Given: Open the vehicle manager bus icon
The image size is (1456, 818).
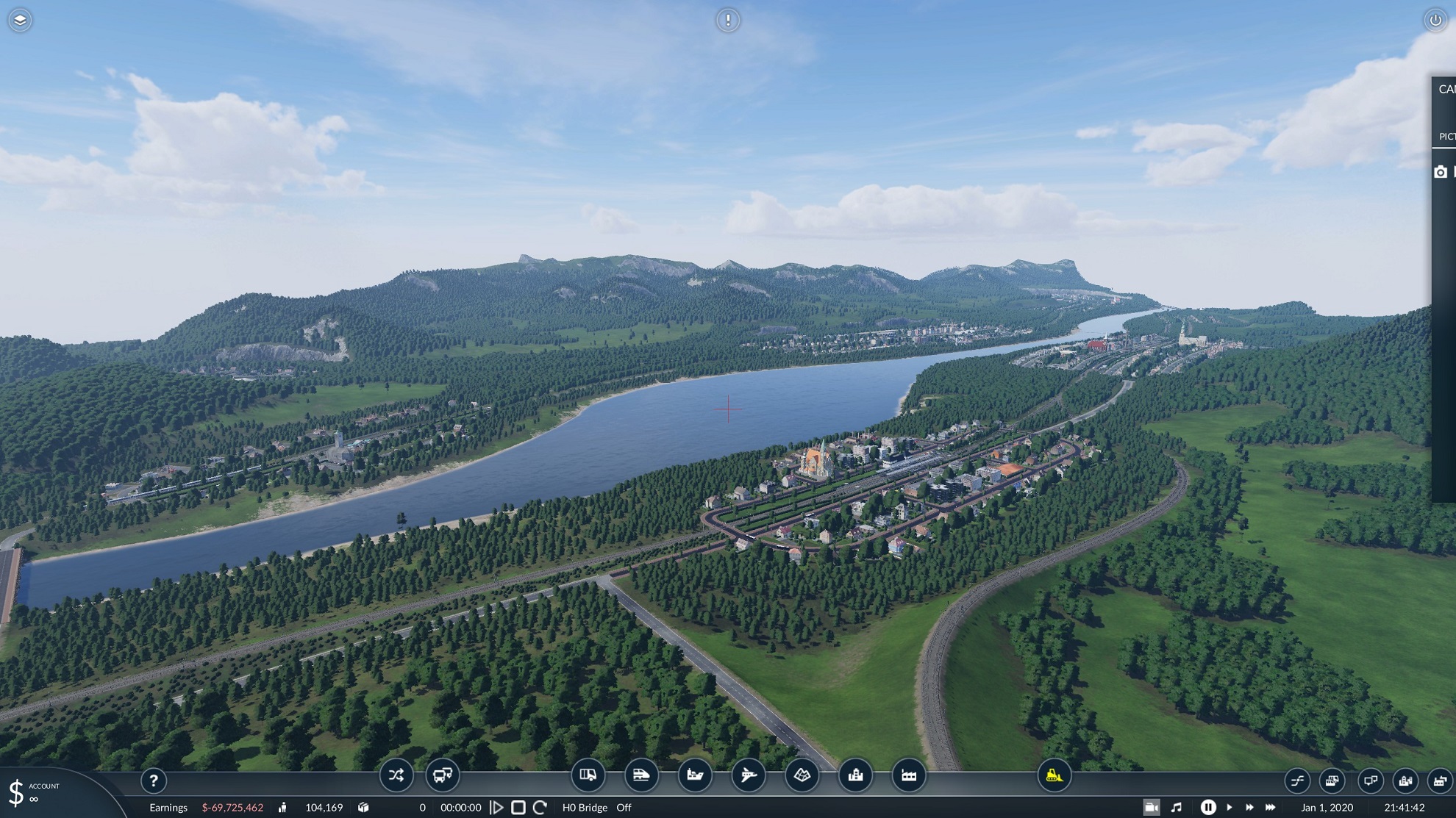Looking at the screenshot, I should (x=443, y=775).
